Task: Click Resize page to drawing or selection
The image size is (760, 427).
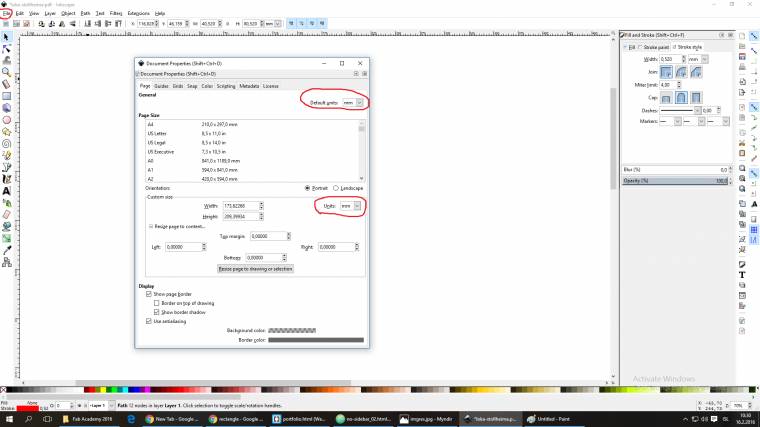Action: coord(255,269)
